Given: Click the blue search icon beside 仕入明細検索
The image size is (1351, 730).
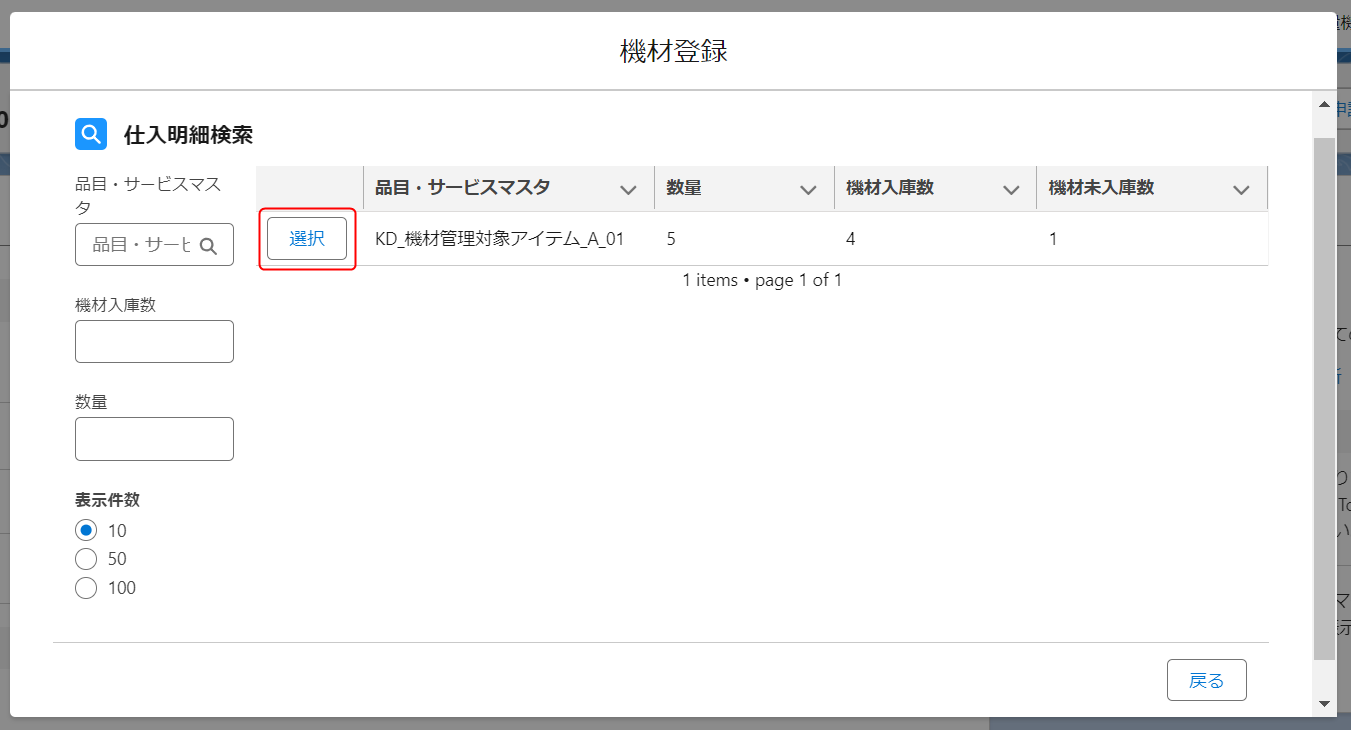Looking at the screenshot, I should (91, 134).
